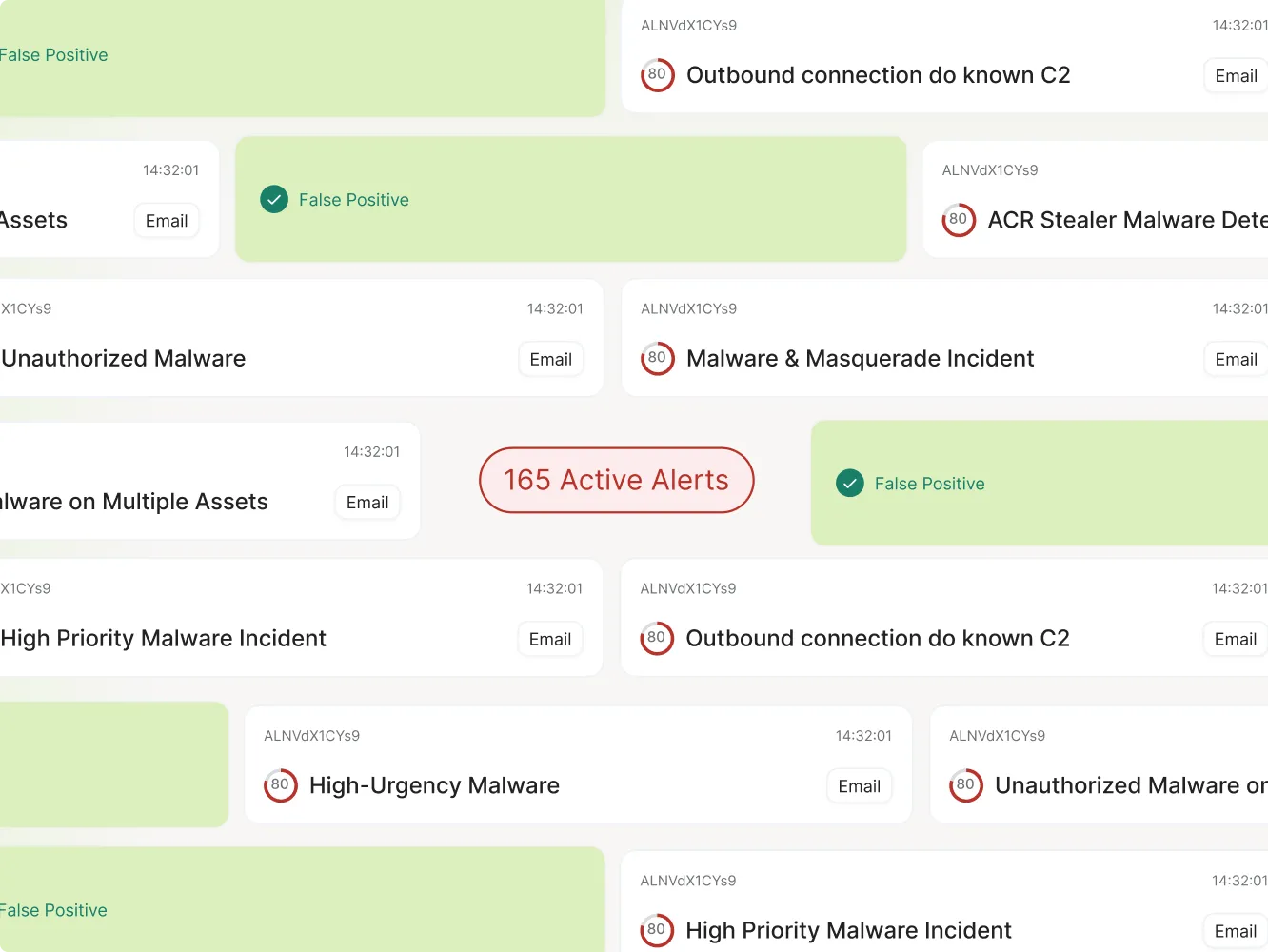Click Email button beside the lone Assets title
Image resolution: width=1268 pixels, height=952 pixels.
coord(167,220)
